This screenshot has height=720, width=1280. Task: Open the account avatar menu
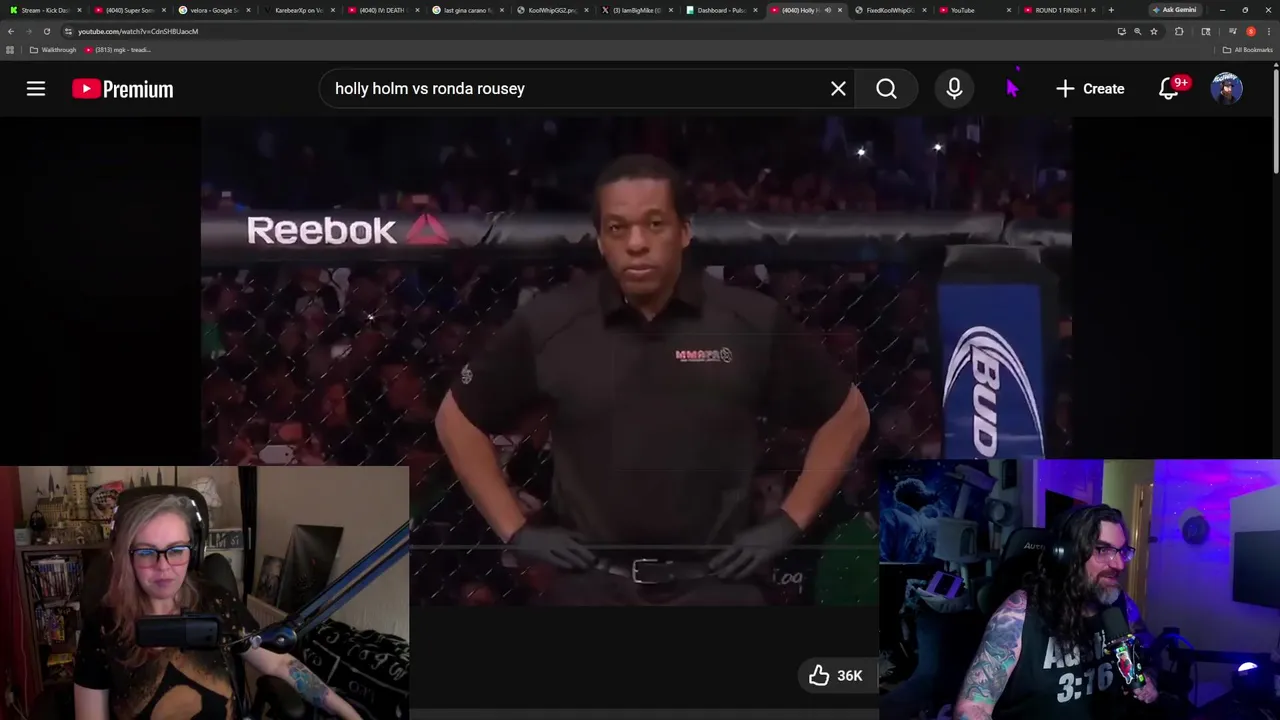coord(1227,89)
